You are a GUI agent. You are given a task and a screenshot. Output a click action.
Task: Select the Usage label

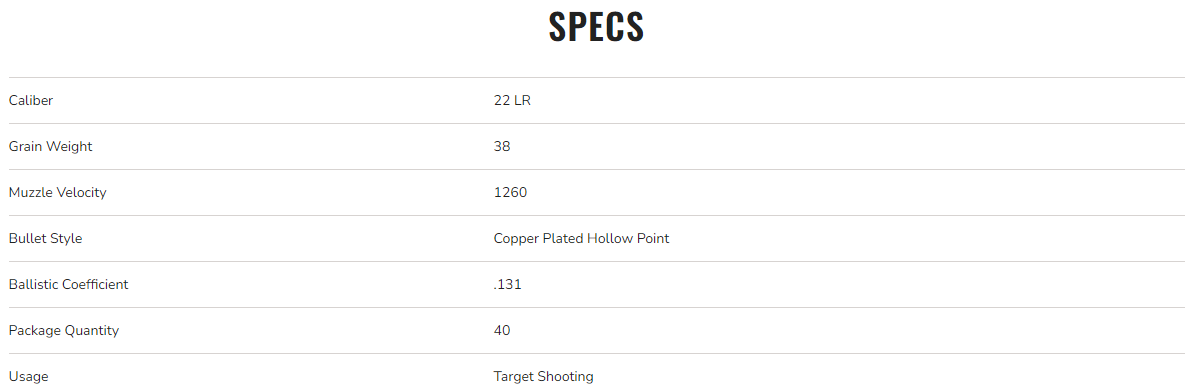28,376
